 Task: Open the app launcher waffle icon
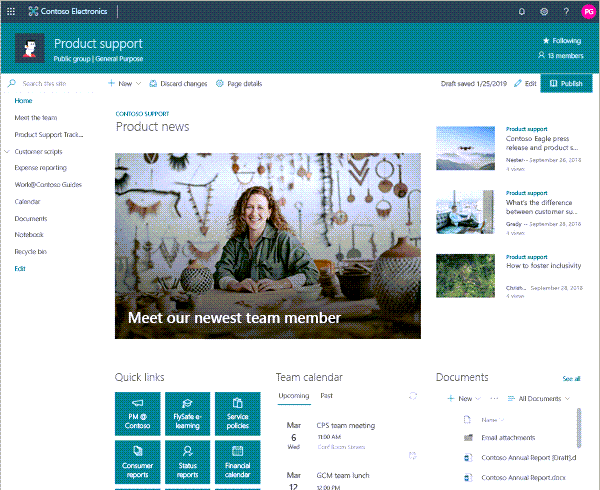click(12, 12)
